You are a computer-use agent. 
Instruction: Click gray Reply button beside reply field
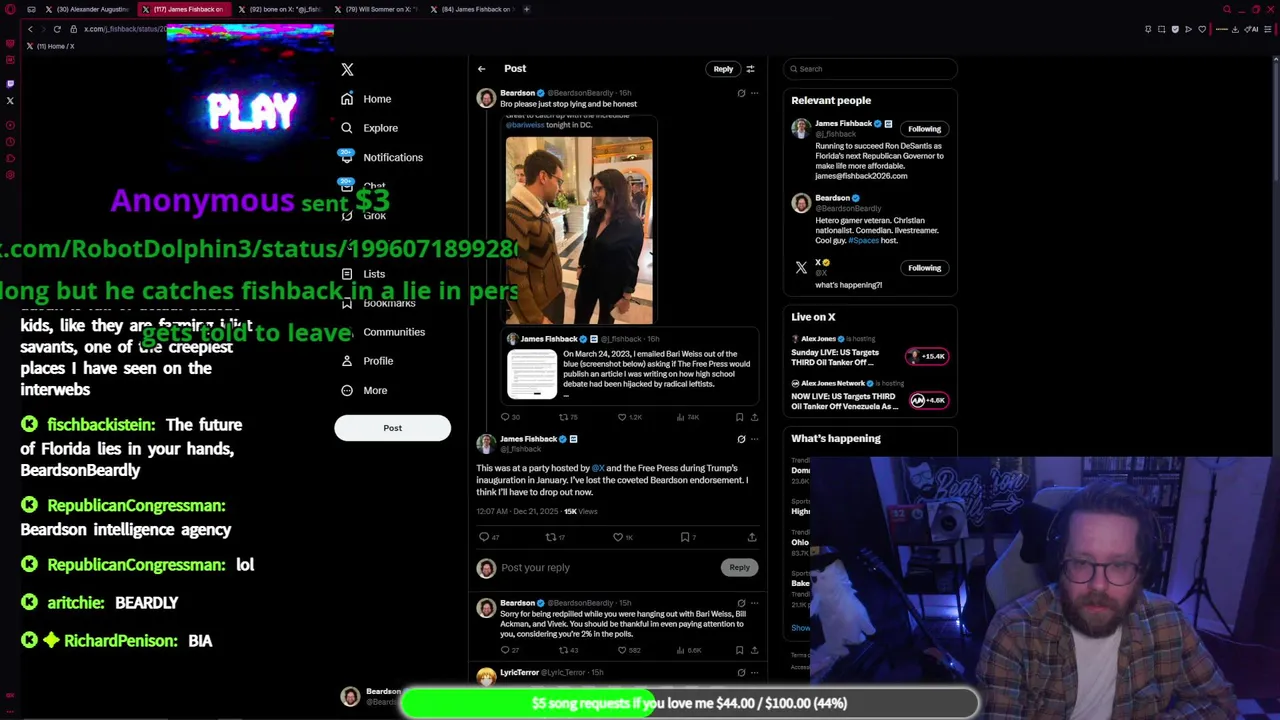point(739,568)
